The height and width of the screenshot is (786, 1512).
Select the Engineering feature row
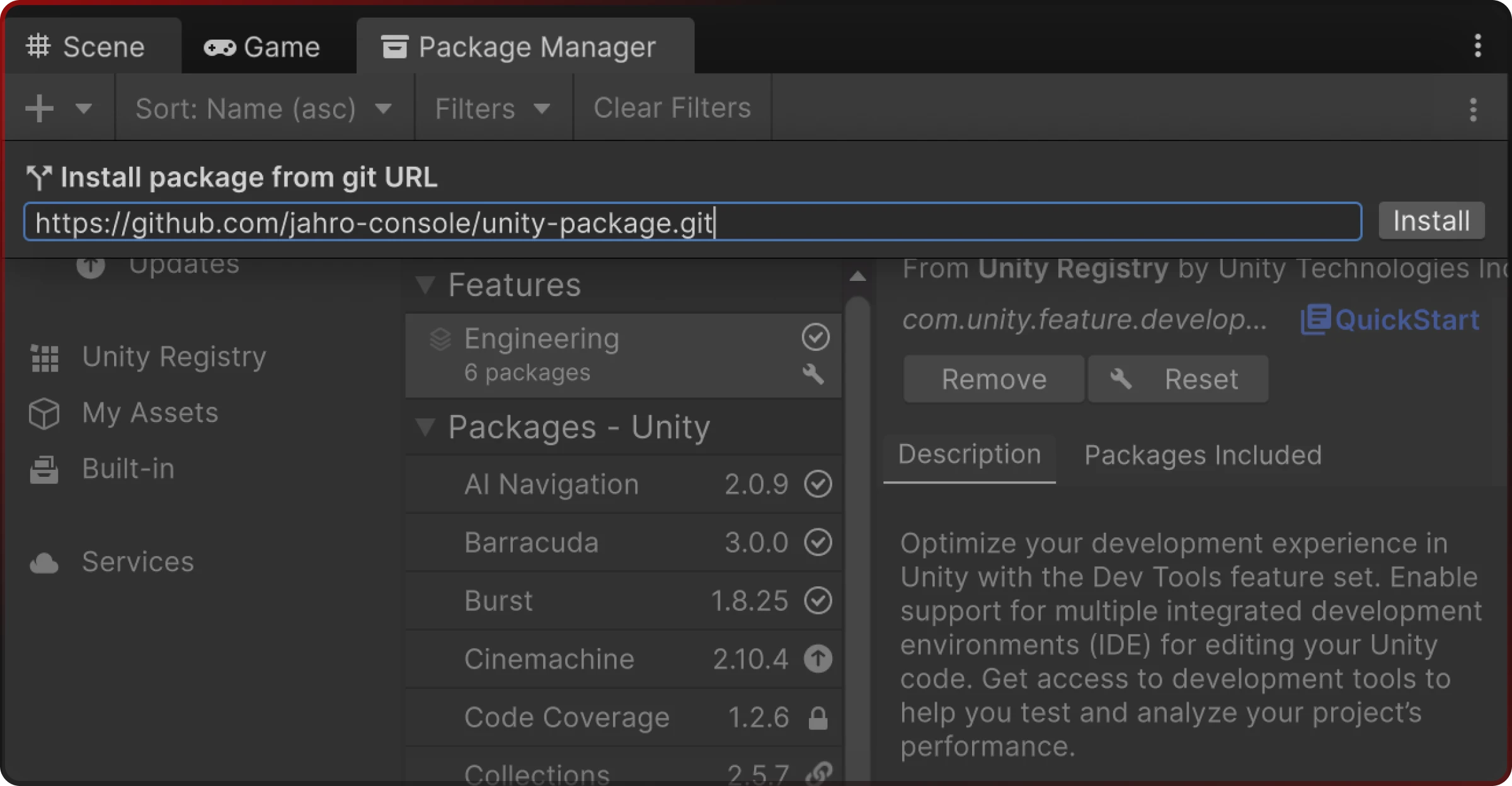[x=624, y=355]
